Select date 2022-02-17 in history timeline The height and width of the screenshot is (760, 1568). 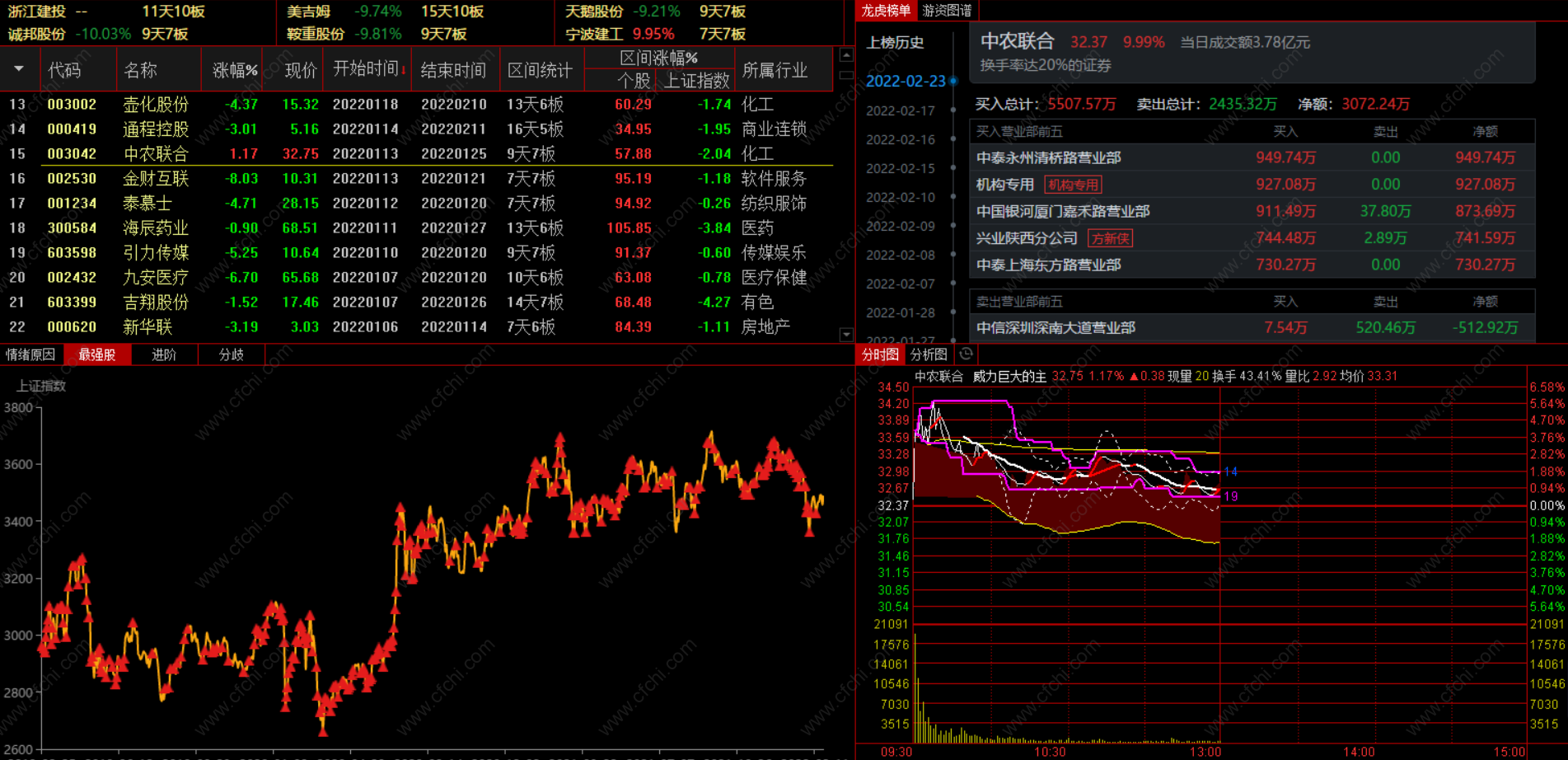pos(900,110)
